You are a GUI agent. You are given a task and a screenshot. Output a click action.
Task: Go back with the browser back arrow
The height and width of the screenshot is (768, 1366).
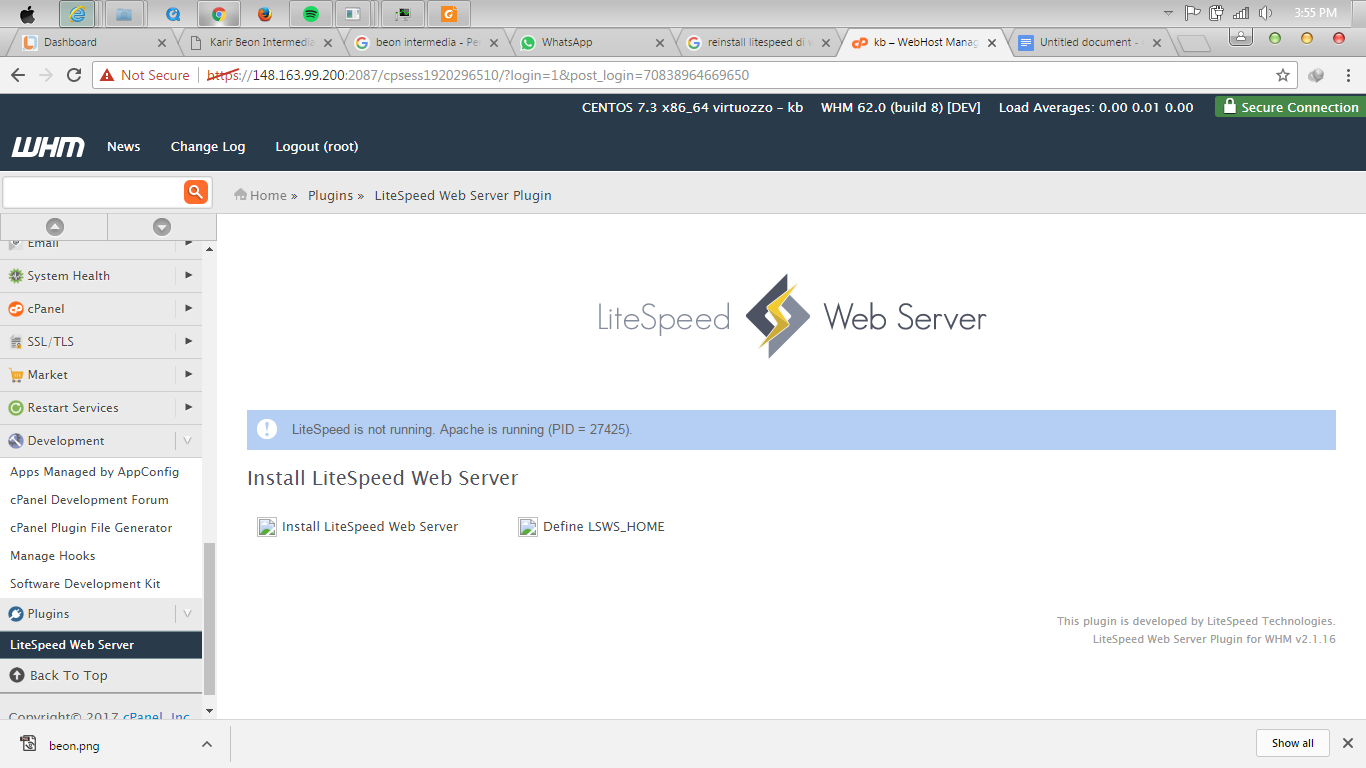click(x=17, y=75)
